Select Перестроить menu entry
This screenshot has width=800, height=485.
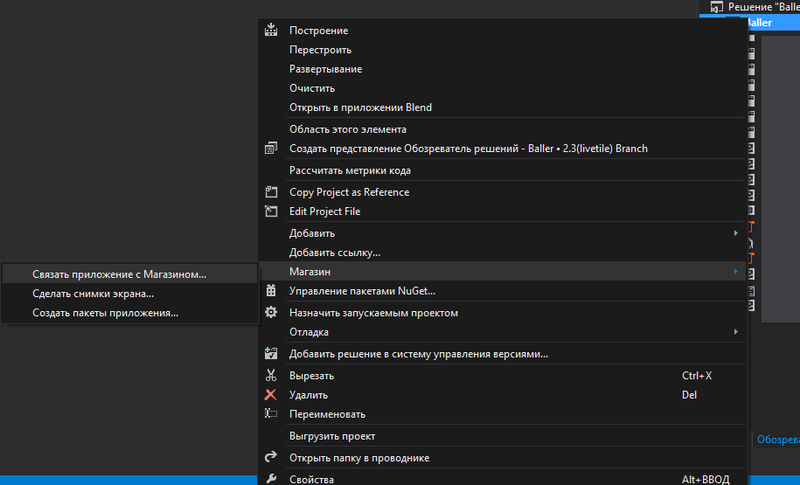point(503,50)
